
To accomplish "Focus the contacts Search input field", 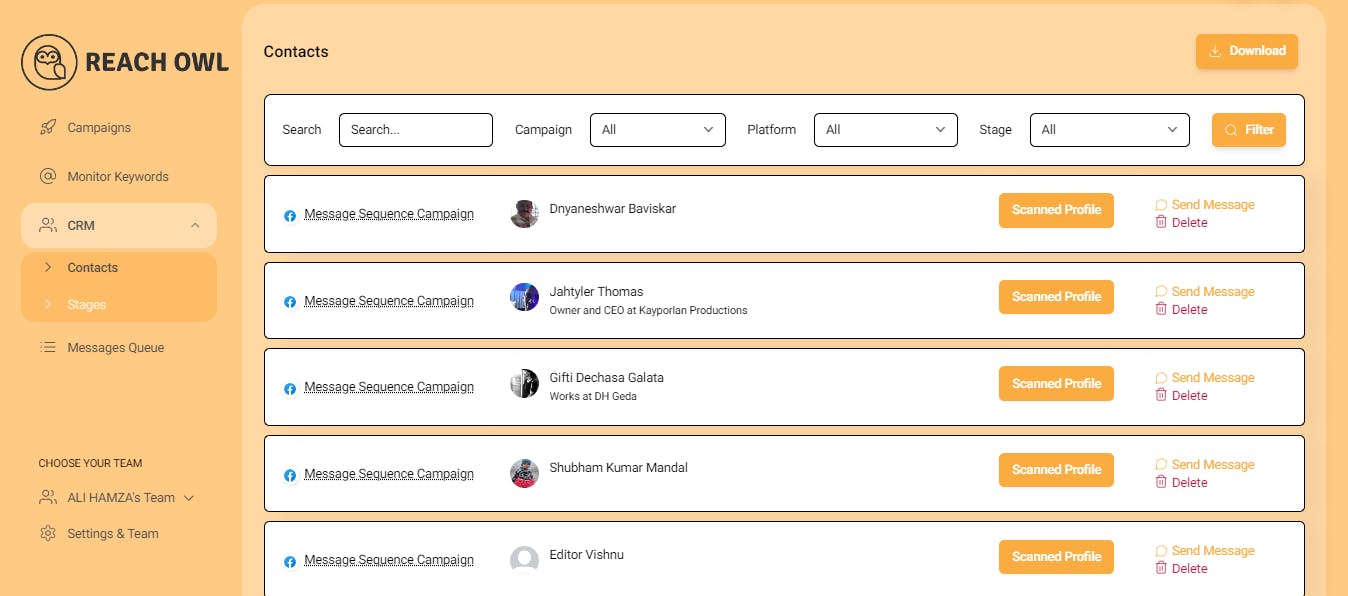I will pos(416,130).
